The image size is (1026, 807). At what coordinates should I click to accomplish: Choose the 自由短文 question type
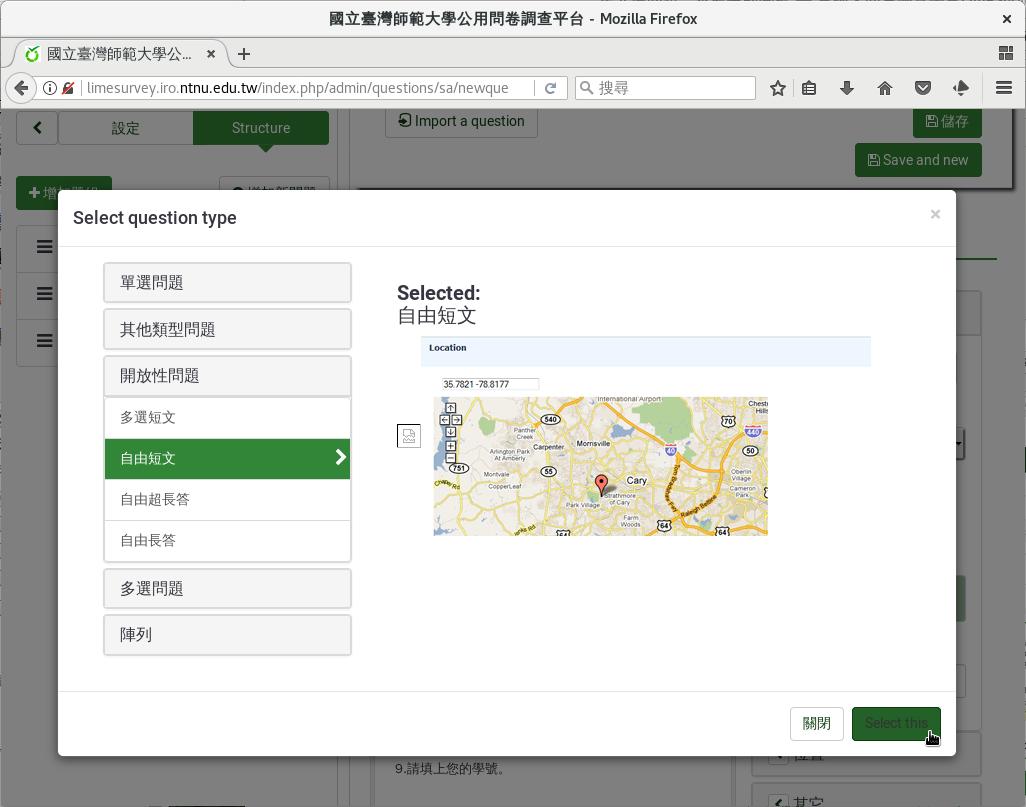point(227,459)
